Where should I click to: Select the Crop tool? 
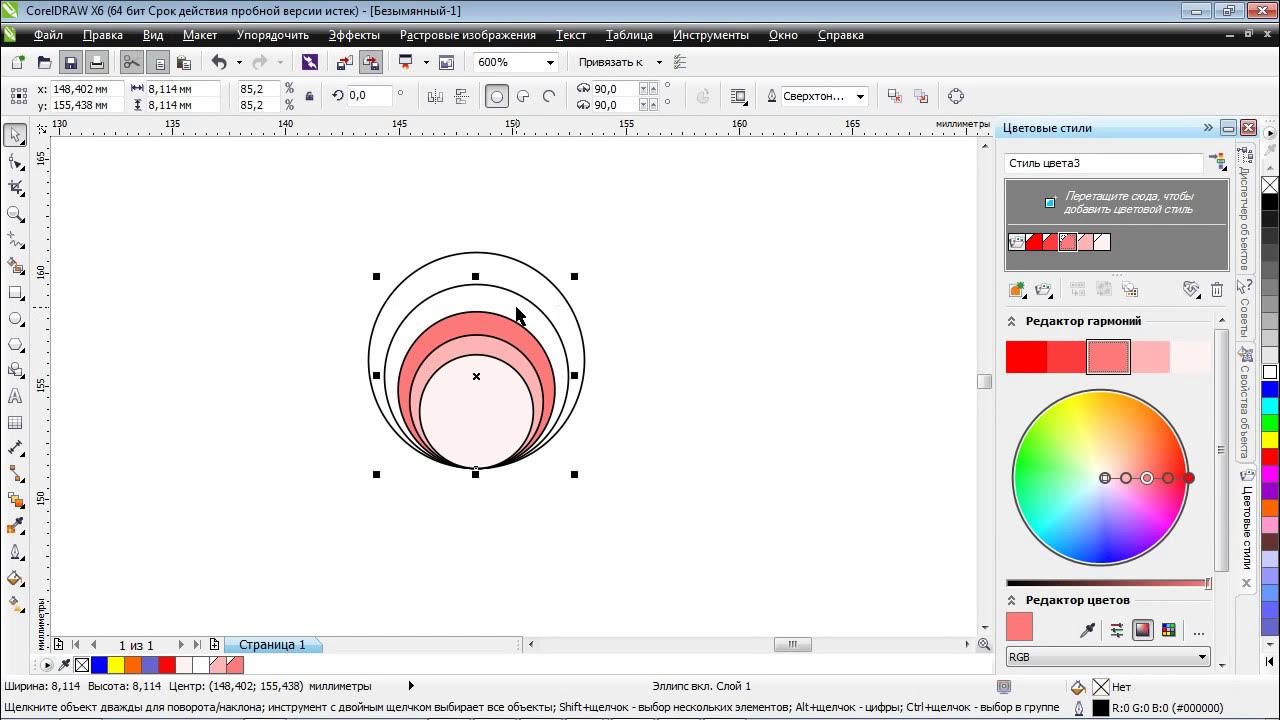pyautogui.click(x=15, y=188)
